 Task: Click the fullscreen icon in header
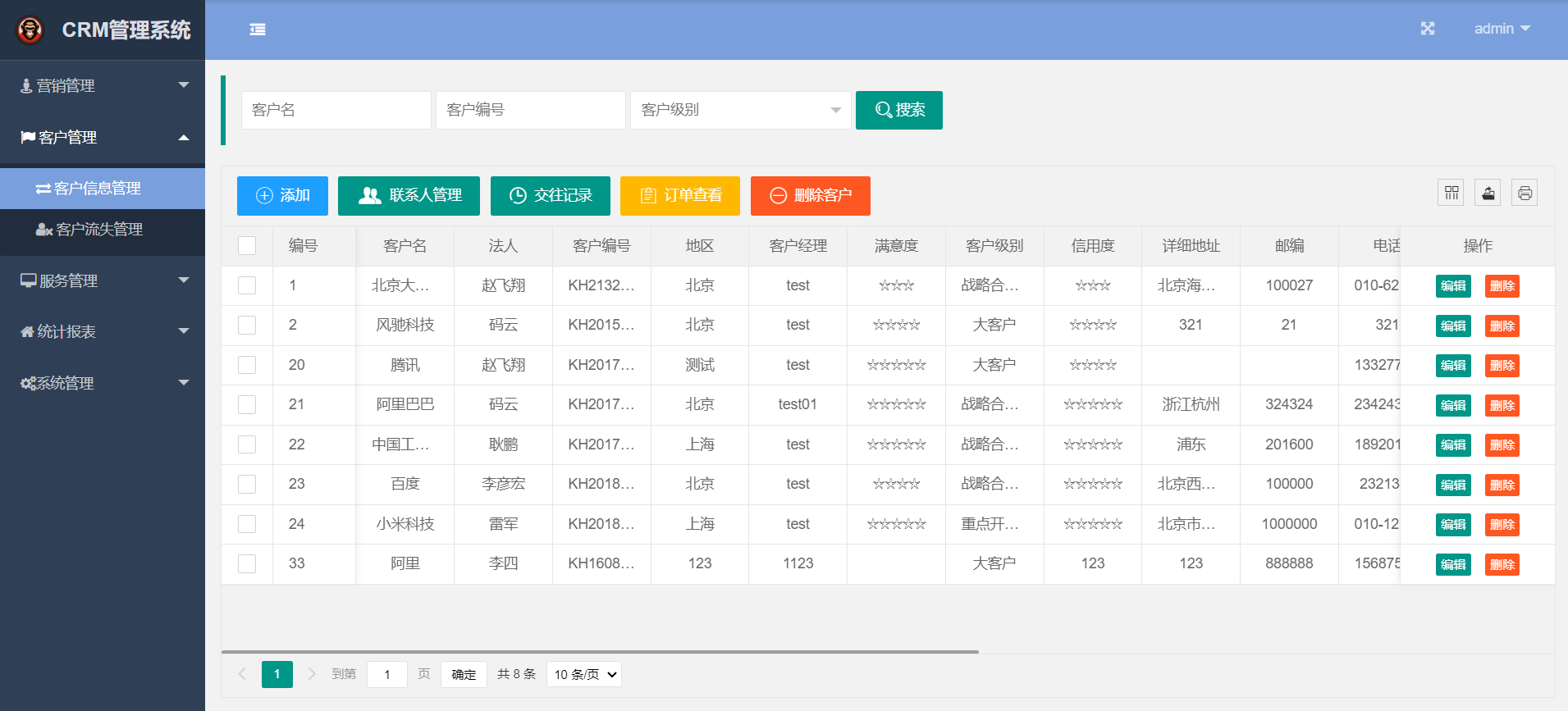(1428, 29)
